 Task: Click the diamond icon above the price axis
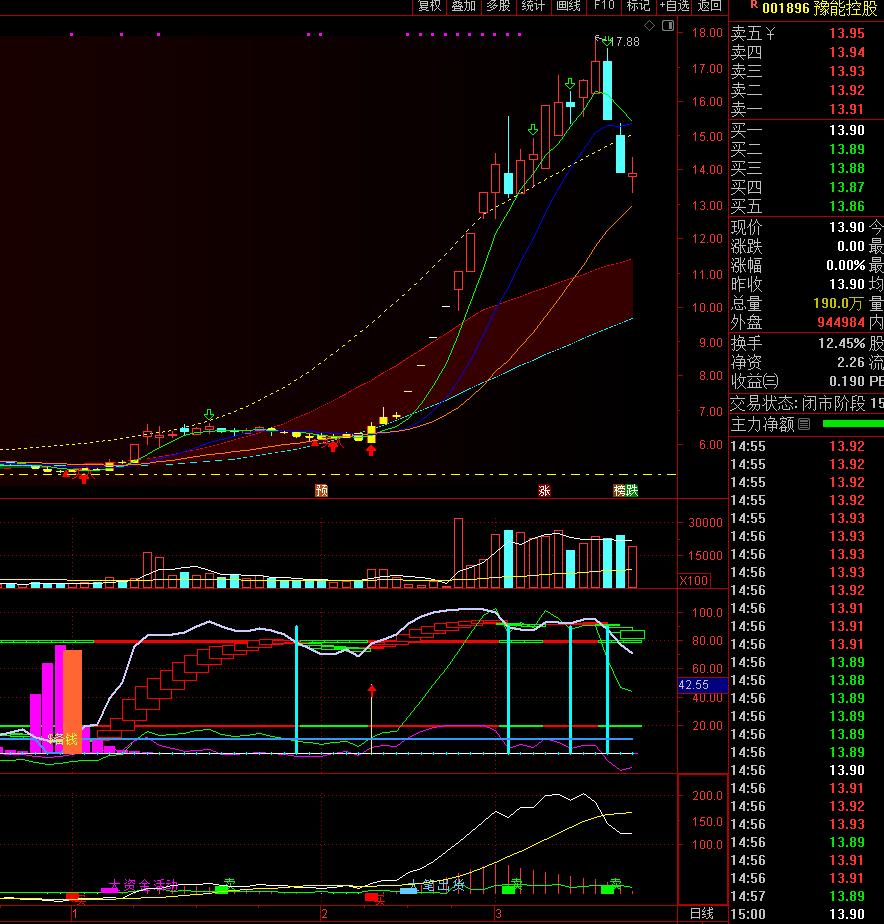649,25
